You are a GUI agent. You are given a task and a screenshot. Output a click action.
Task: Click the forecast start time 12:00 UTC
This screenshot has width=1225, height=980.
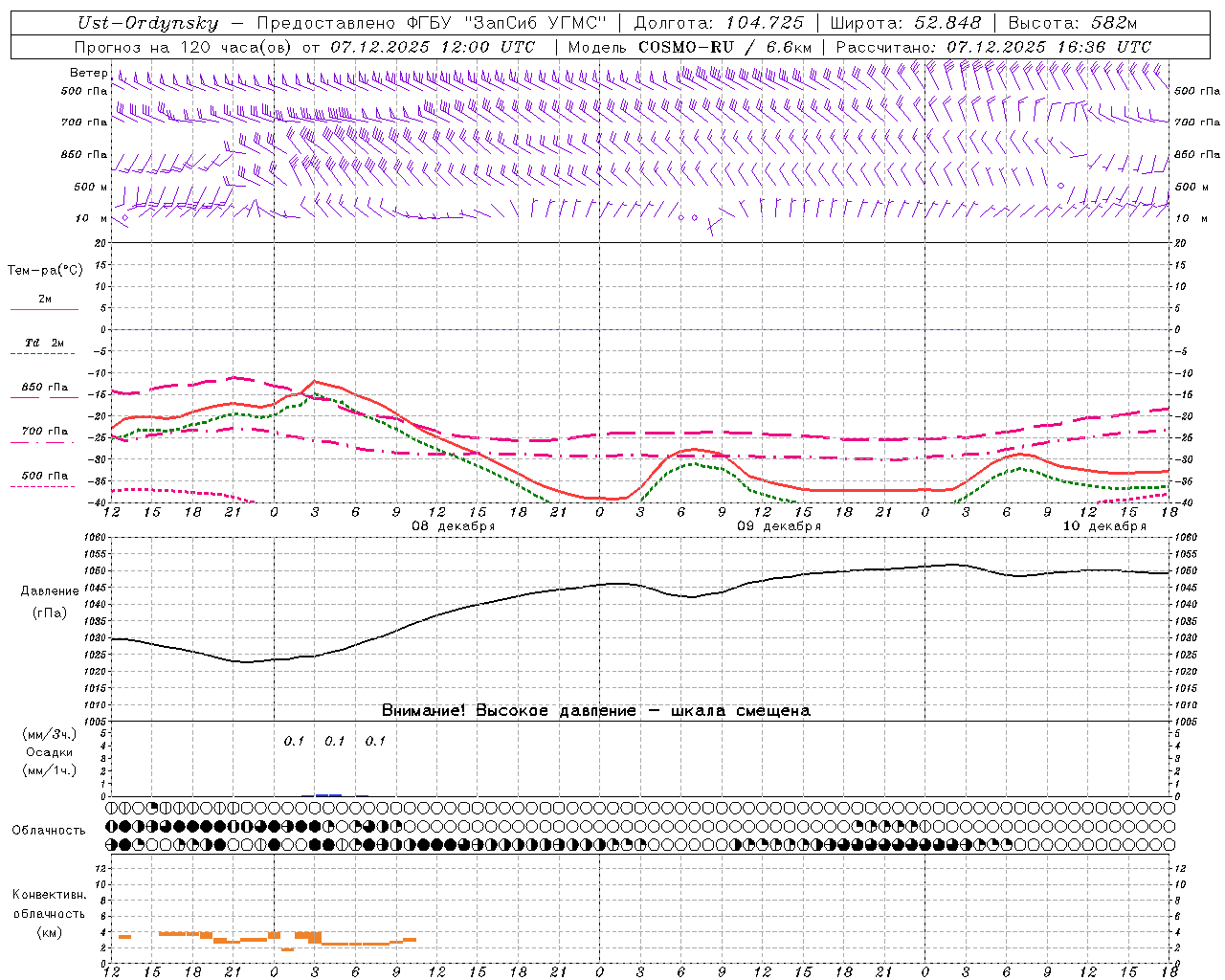487,47
